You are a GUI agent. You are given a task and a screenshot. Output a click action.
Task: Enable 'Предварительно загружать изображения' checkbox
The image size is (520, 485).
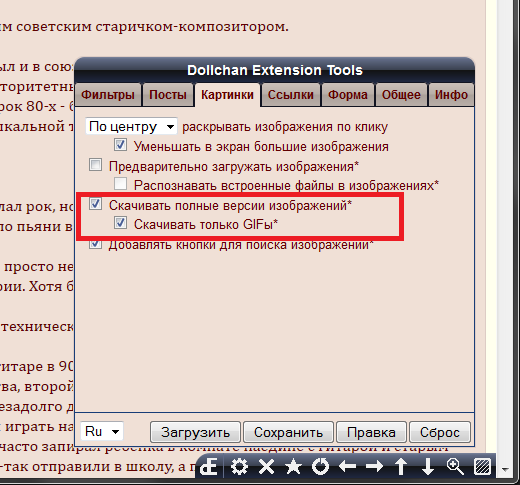[x=95, y=165]
